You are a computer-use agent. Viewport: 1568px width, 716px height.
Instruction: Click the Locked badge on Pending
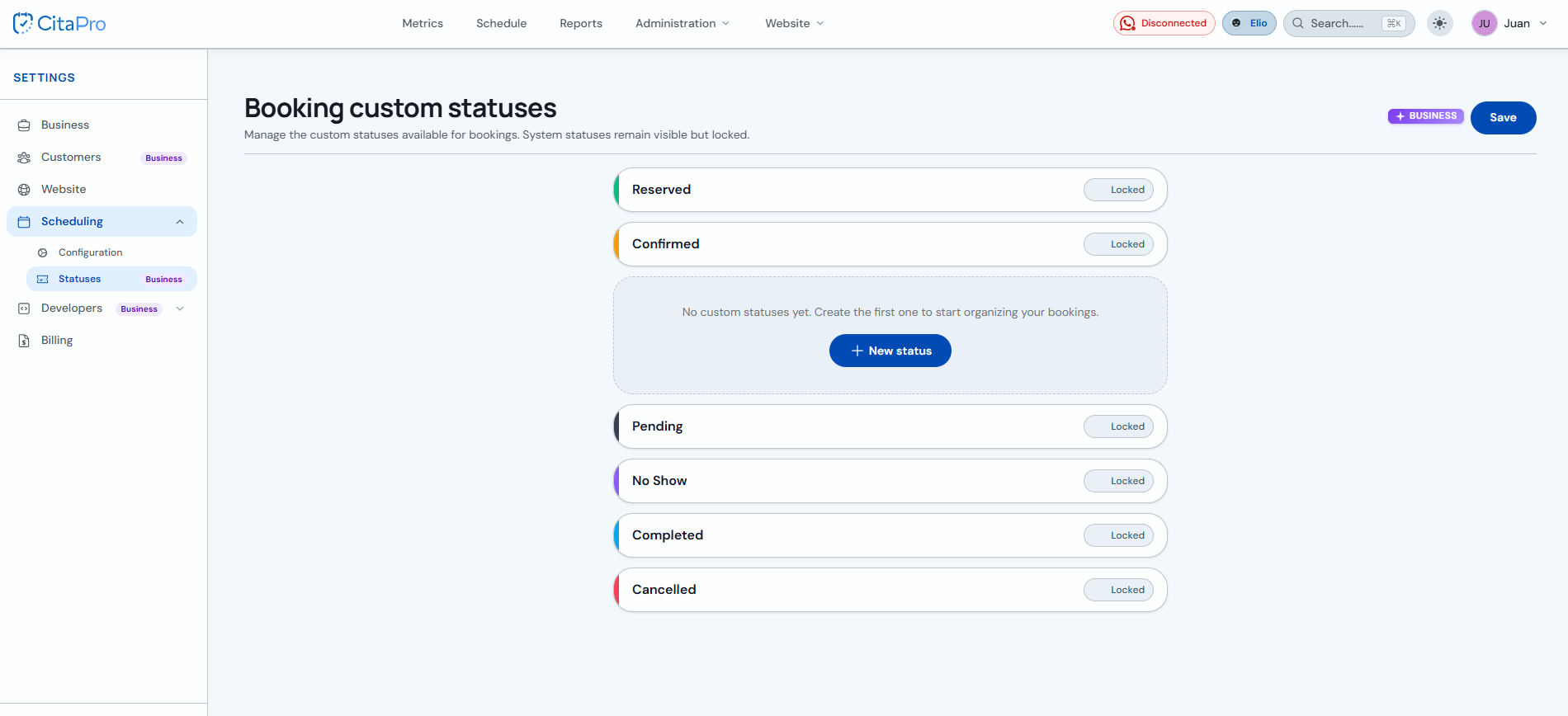pos(1118,426)
